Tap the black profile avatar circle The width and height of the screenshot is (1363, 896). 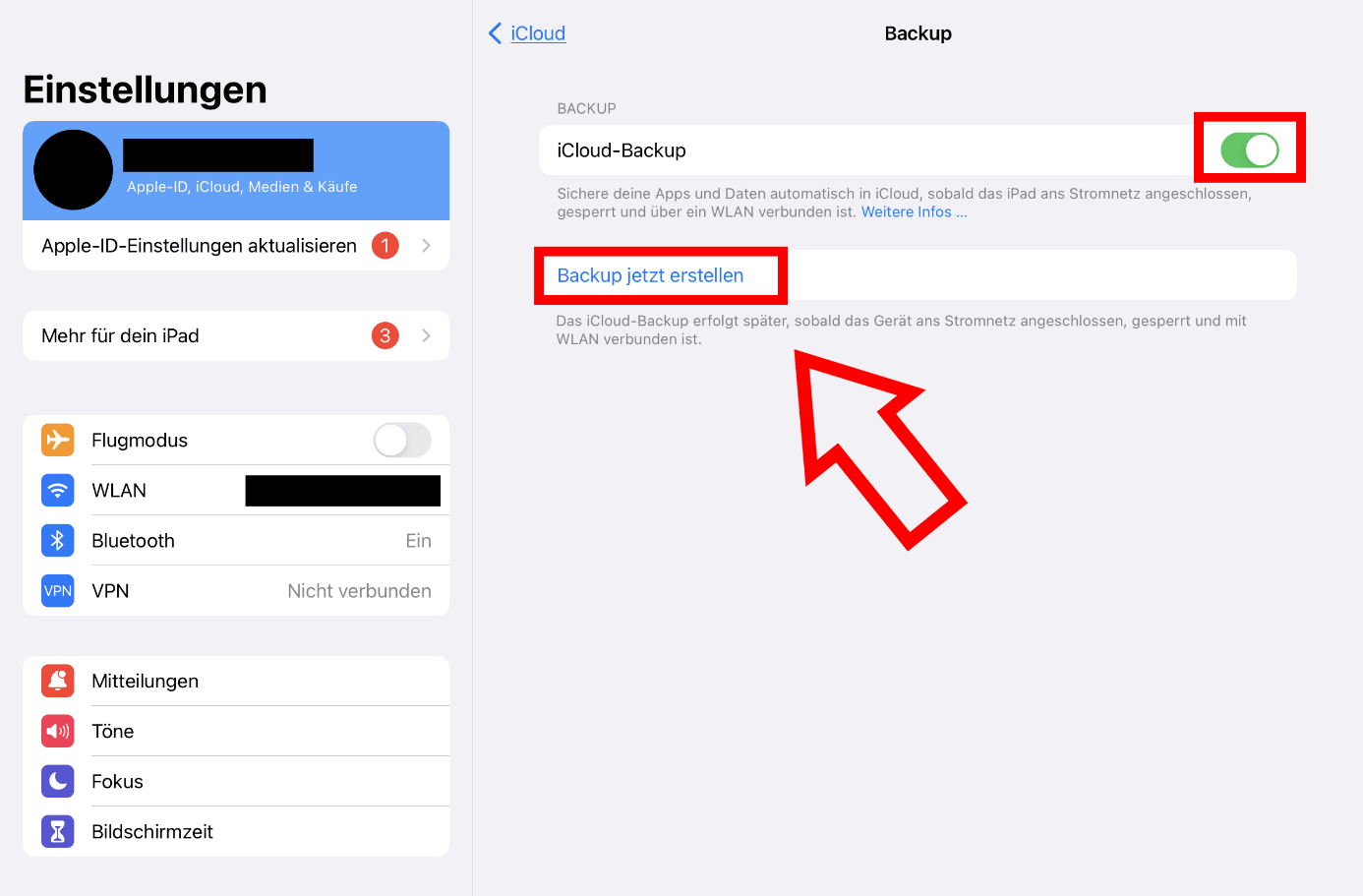(74, 169)
